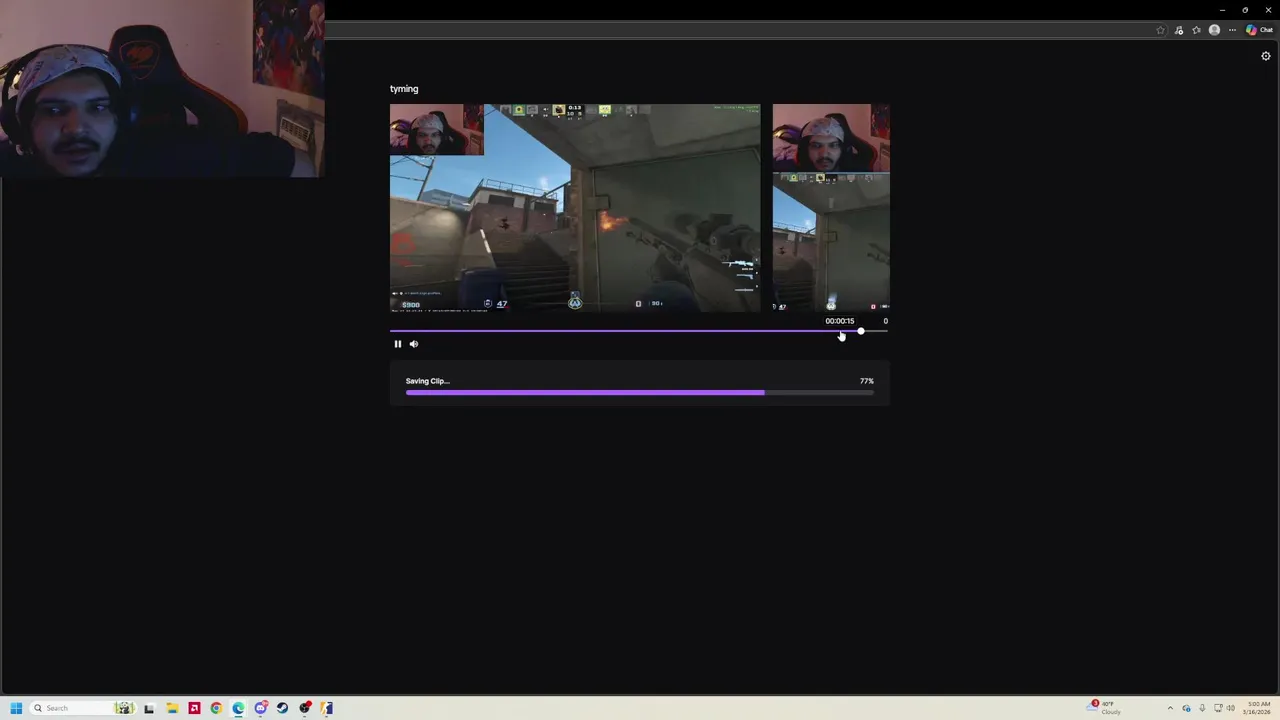The image size is (1280, 720).
Task: Open the clock and date flyout
Action: [x=1256, y=708]
